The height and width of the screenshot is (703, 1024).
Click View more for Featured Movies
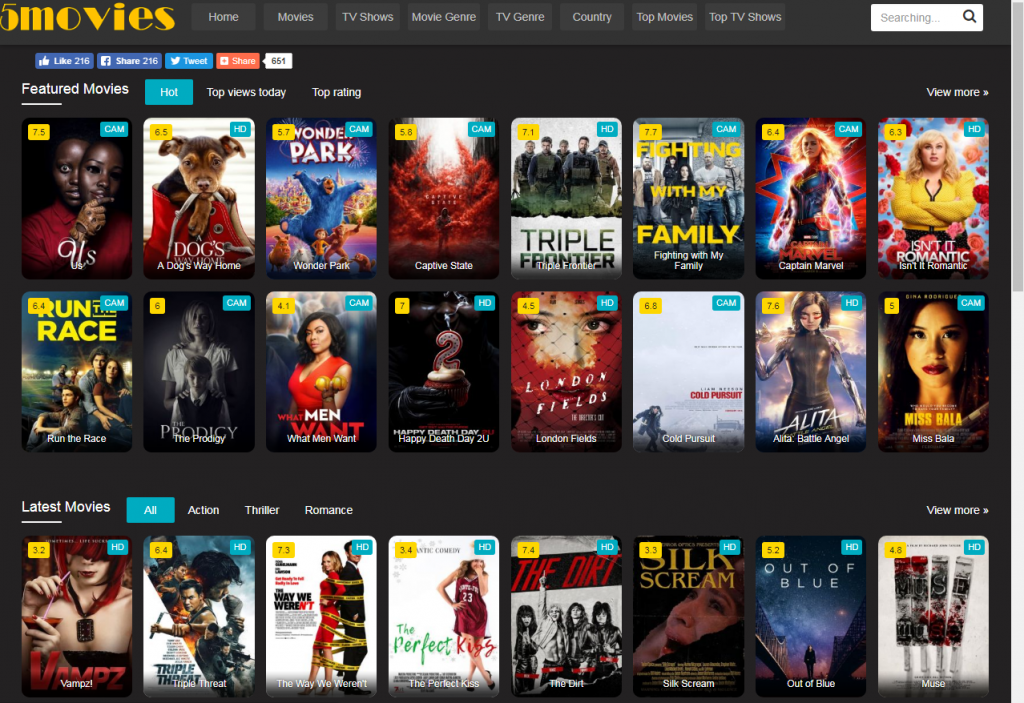(x=957, y=92)
